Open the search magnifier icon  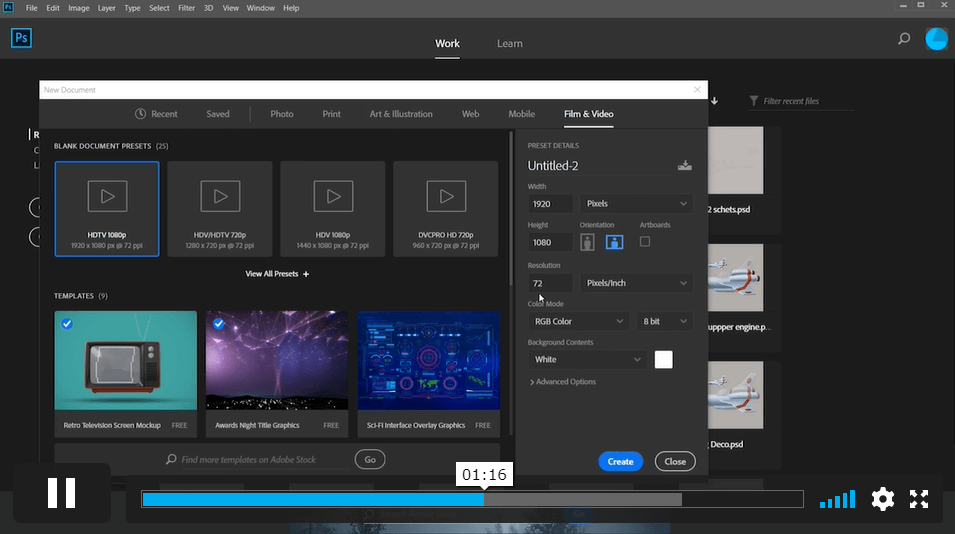pos(904,39)
